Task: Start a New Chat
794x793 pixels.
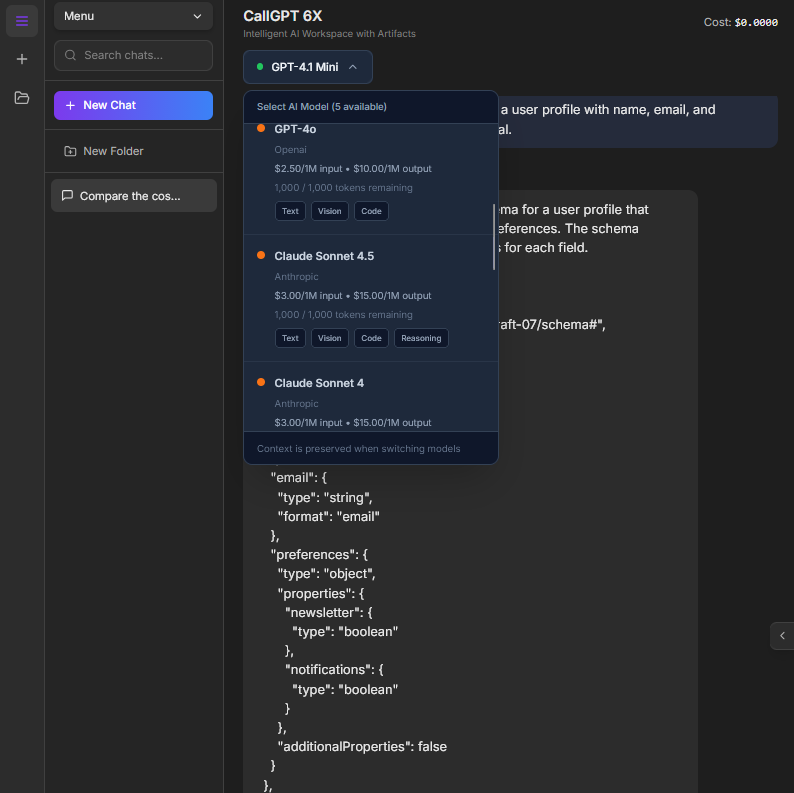Action: coord(133,105)
